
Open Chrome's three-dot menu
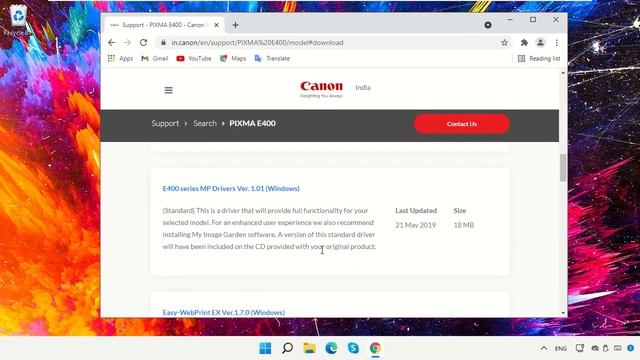556,42
